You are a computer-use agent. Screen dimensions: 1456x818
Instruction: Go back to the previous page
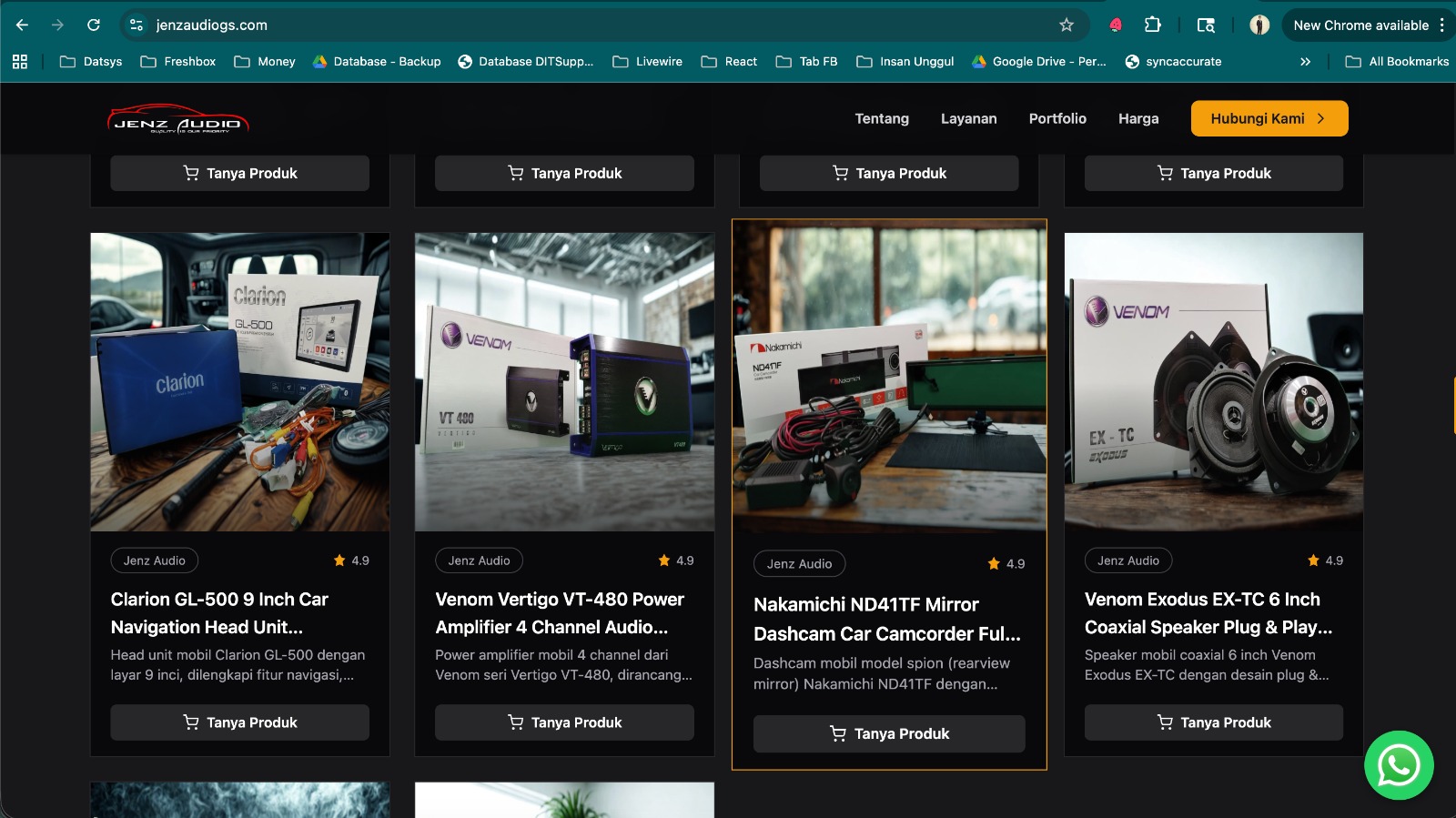(x=23, y=25)
